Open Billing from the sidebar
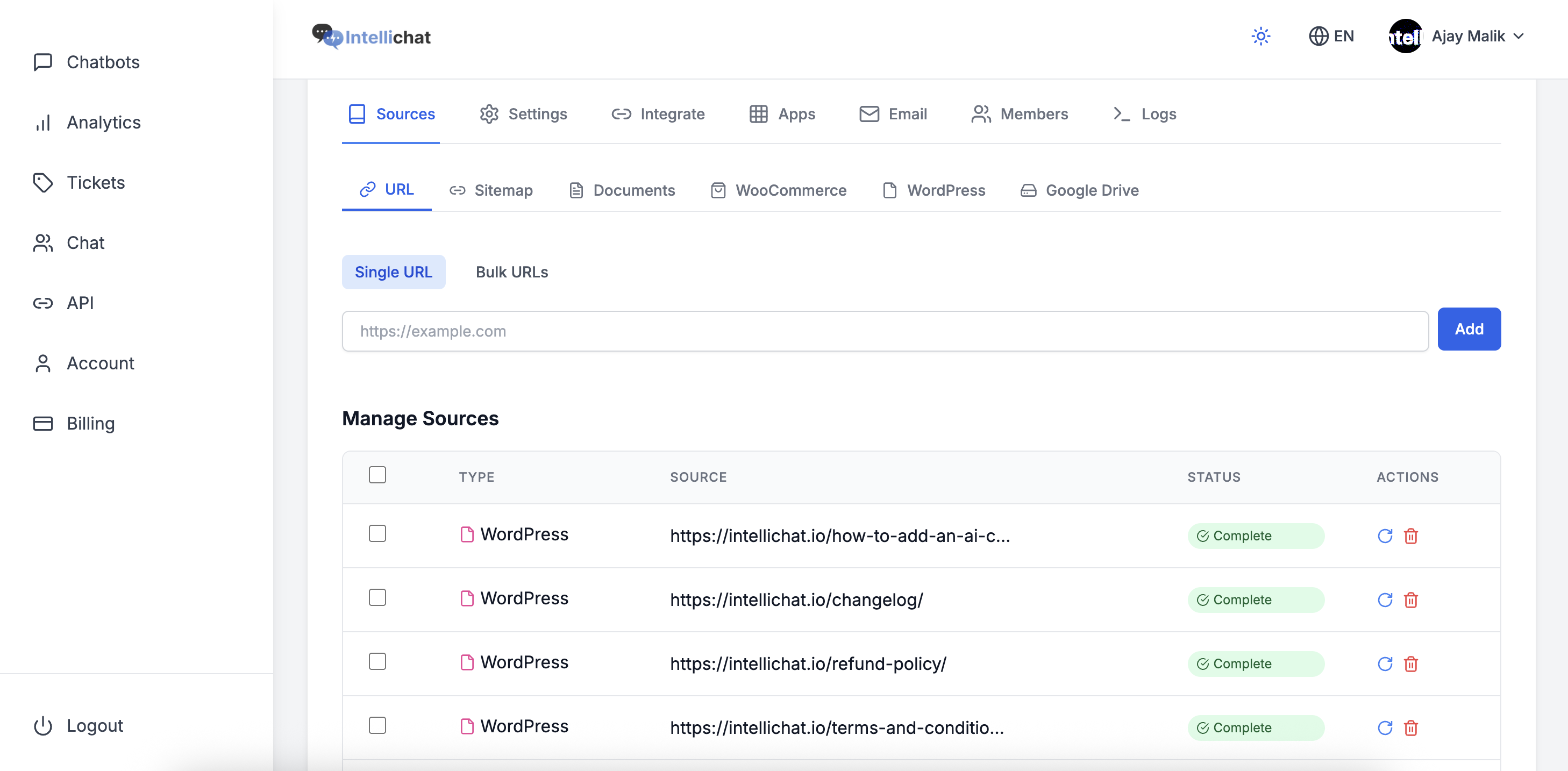Screen dimensions: 1568x771 pos(90,423)
